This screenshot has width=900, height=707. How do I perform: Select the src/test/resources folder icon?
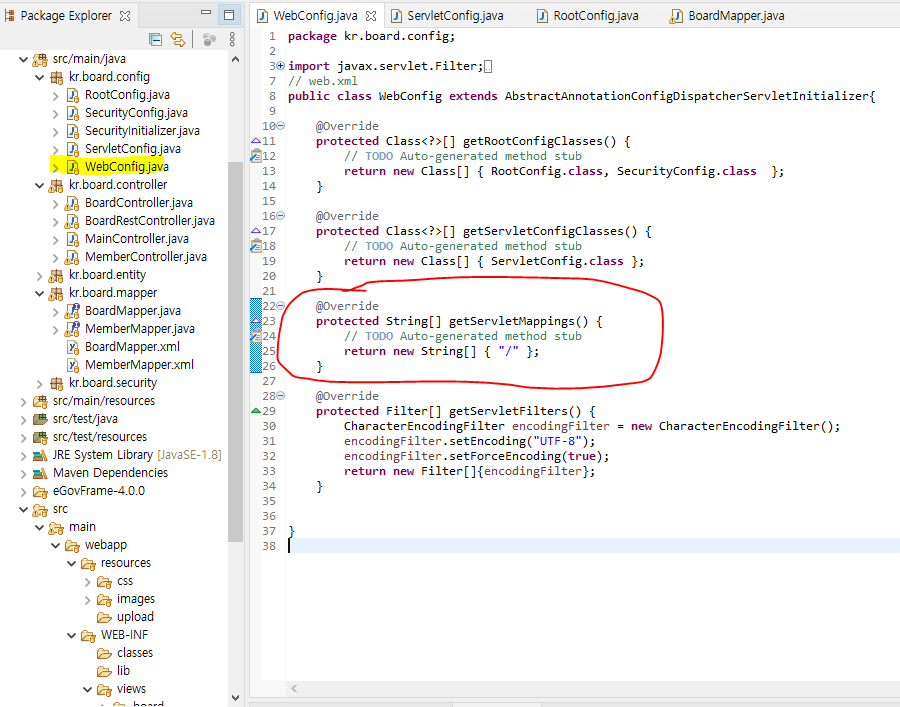tap(40, 437)
